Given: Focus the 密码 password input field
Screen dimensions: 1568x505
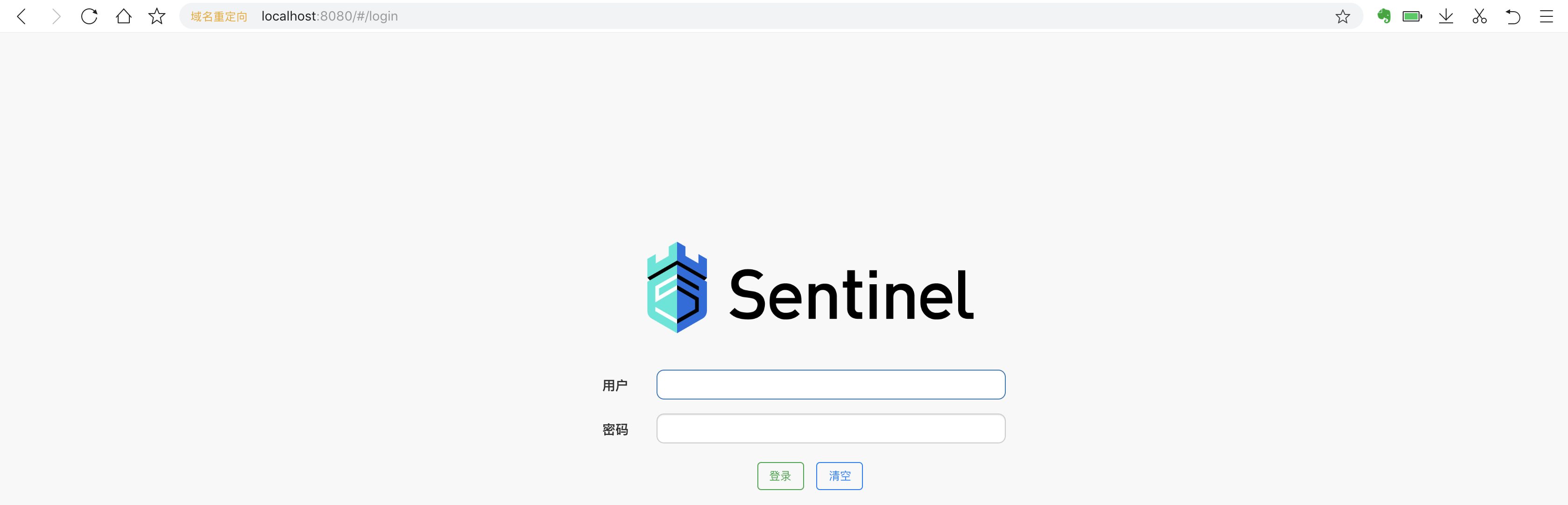Looking at the screenshot, I should pos(831,428).
